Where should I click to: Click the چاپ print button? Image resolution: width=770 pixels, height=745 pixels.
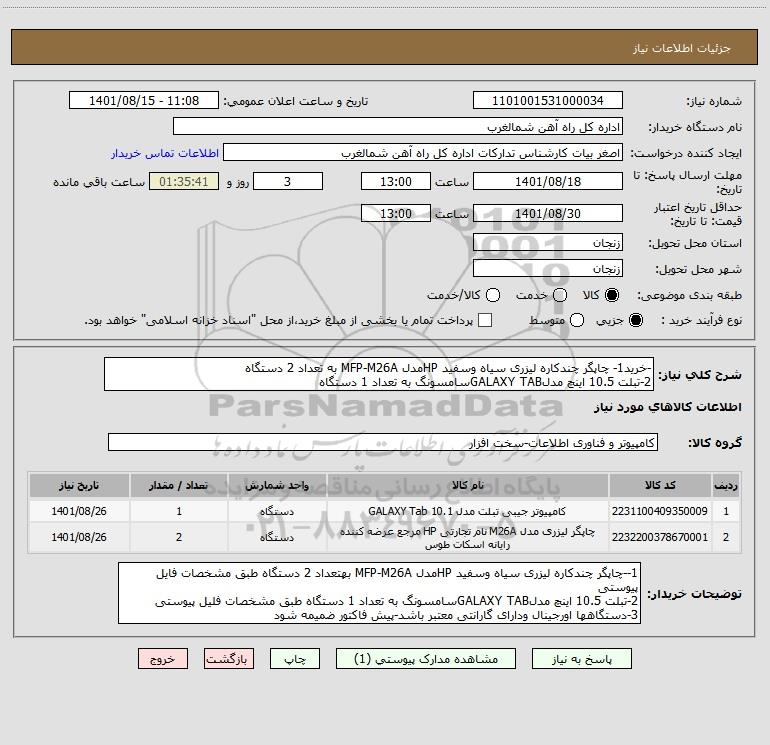tap(295, 659)
